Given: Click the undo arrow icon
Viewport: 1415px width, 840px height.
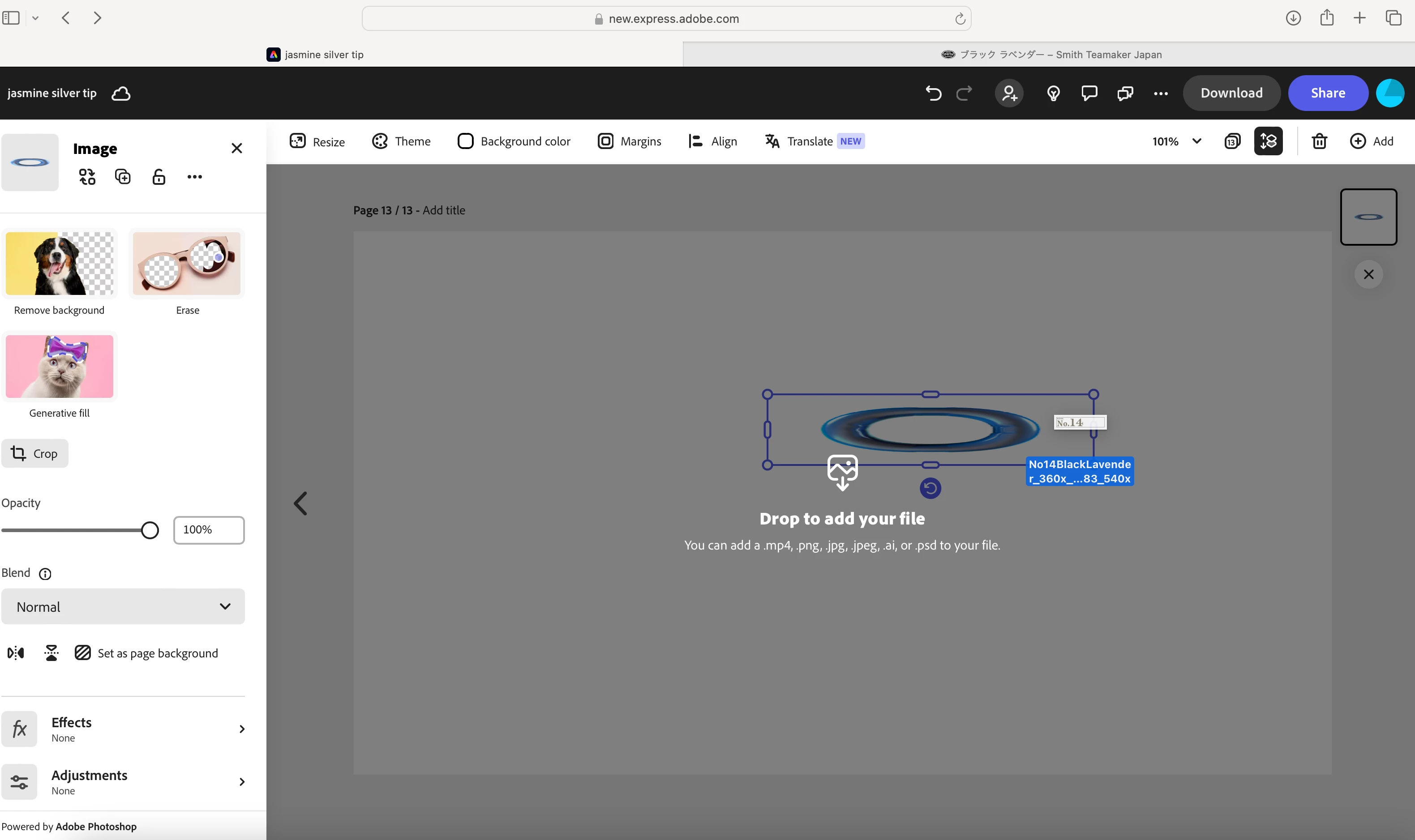Looking at the screenshot, I should pyautogui.click(x=933, y=93).
